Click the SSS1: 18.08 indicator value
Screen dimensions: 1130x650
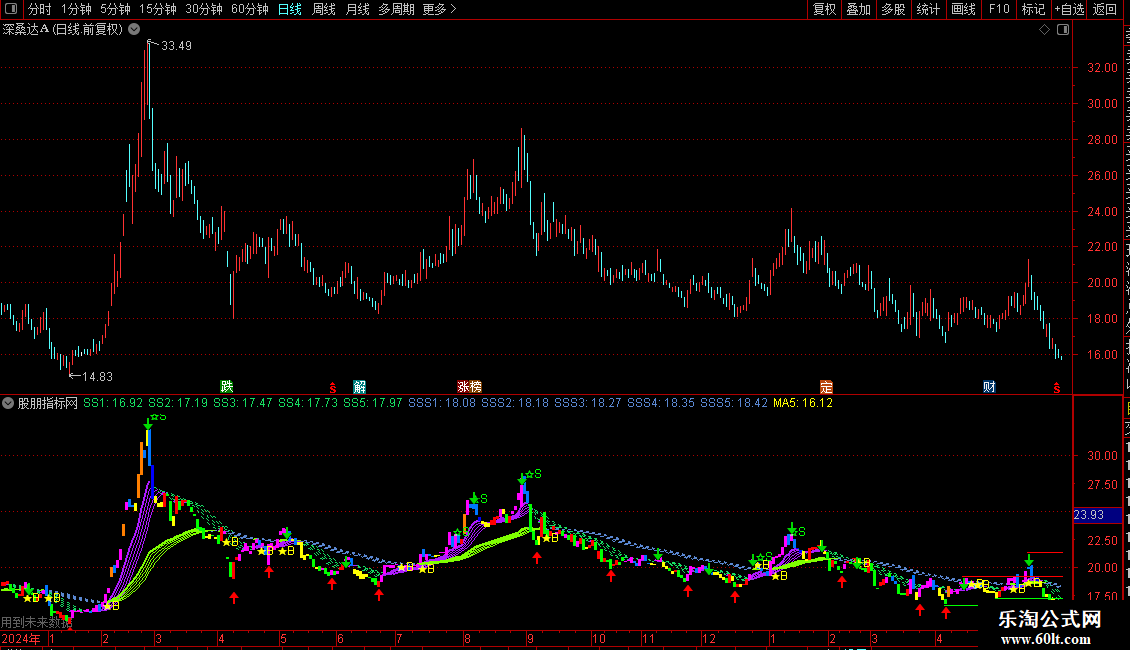click(x=442, y=403)
